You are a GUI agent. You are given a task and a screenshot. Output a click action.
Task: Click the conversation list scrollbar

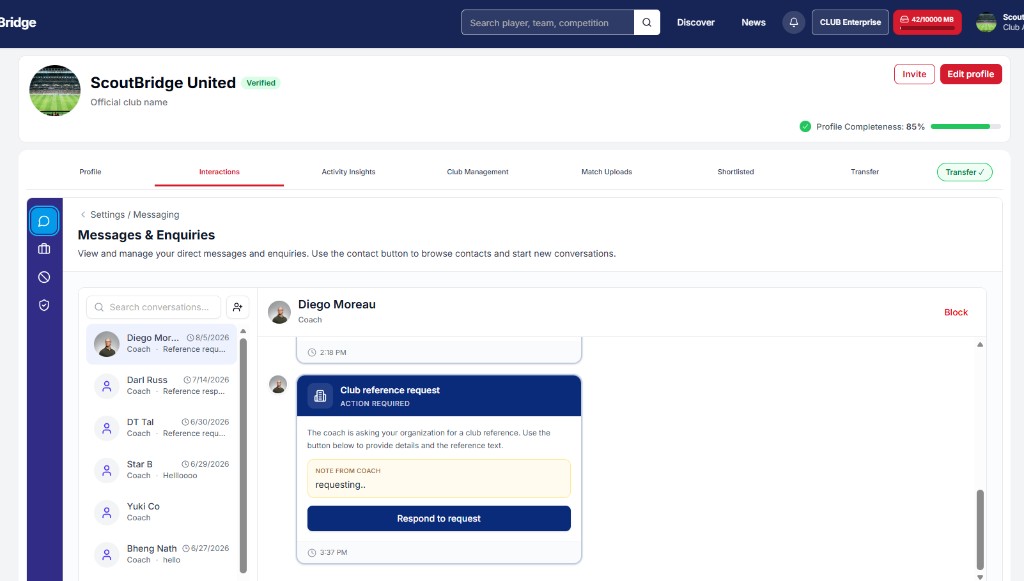click(x=244, y=456)
